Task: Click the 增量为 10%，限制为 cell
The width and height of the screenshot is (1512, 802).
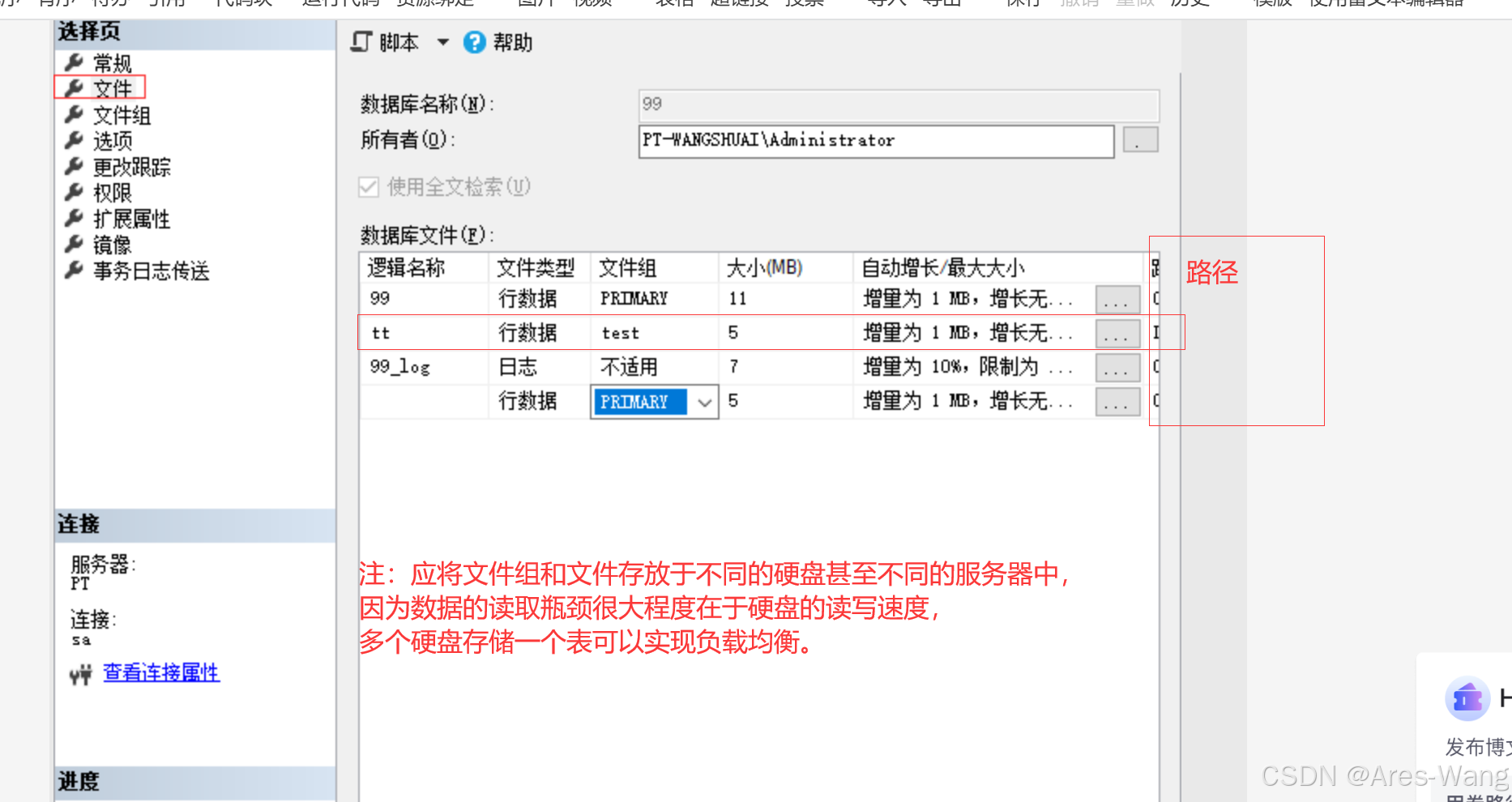Action: coord(974,367)
